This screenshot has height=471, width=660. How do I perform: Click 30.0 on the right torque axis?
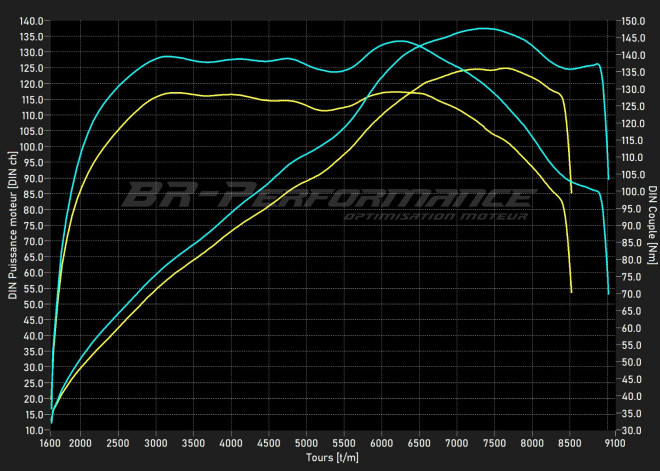(x=629, y=430)
